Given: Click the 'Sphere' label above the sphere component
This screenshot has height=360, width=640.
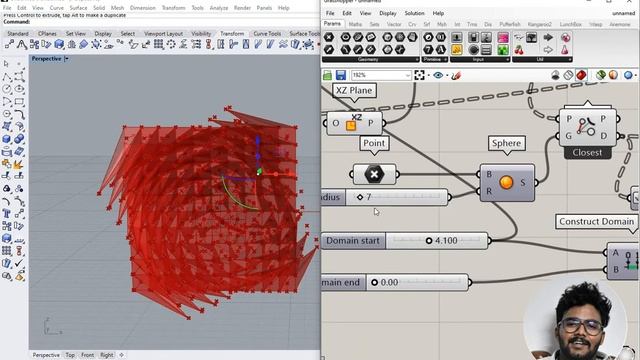Looking at the screenshot, I should (x=506, y=143).
